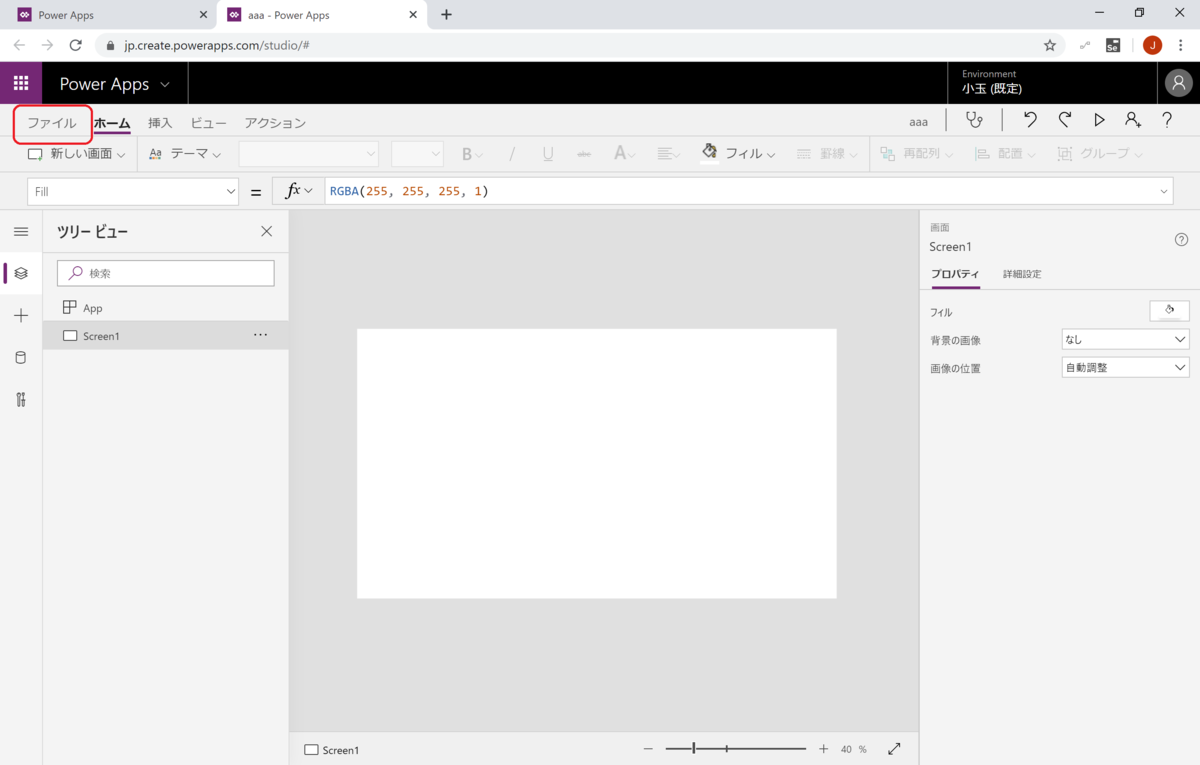The height and width of the screenshot is (765, 1200).
Task: Click the account profile avatar
Action: (x=1179, y=84)
